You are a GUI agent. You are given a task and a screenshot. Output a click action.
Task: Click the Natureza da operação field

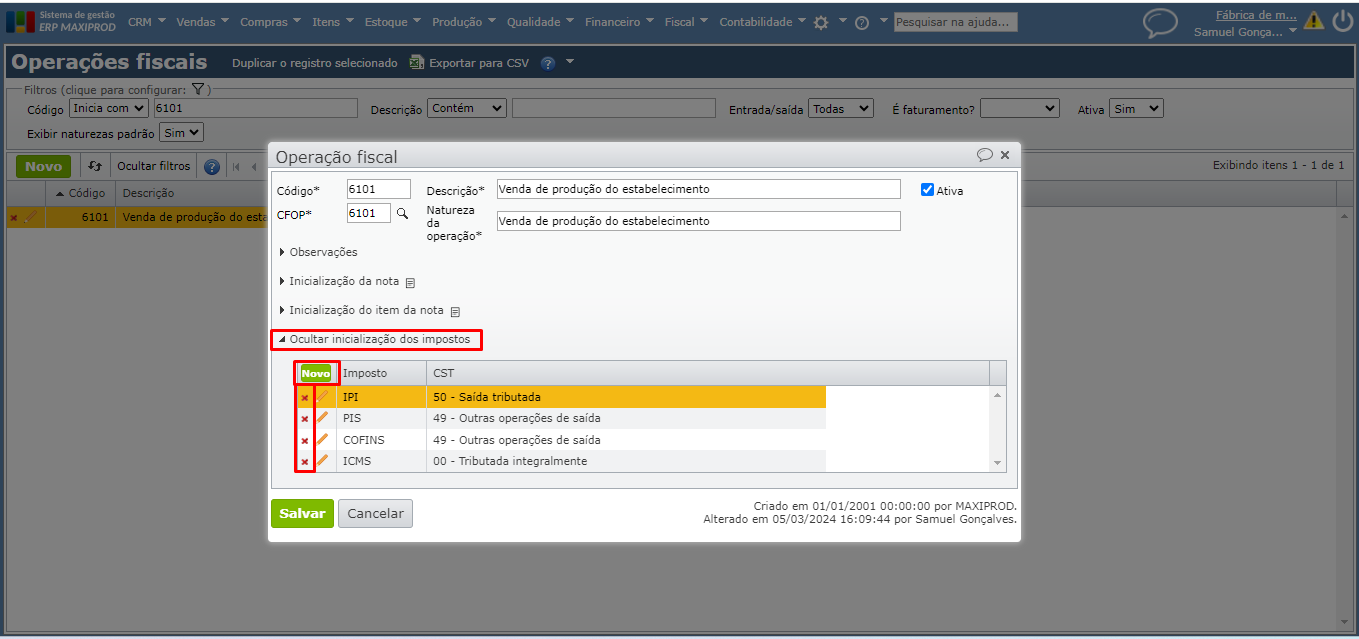tap(699, 221)
